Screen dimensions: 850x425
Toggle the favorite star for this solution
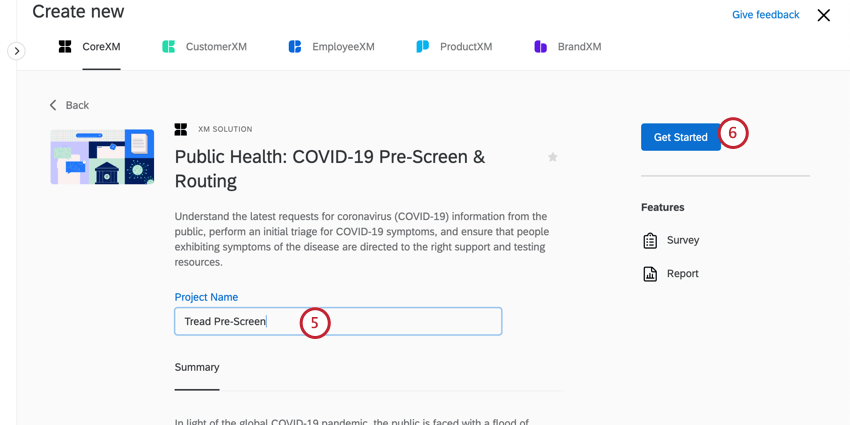pyautogui.click(x=552, y=157)
